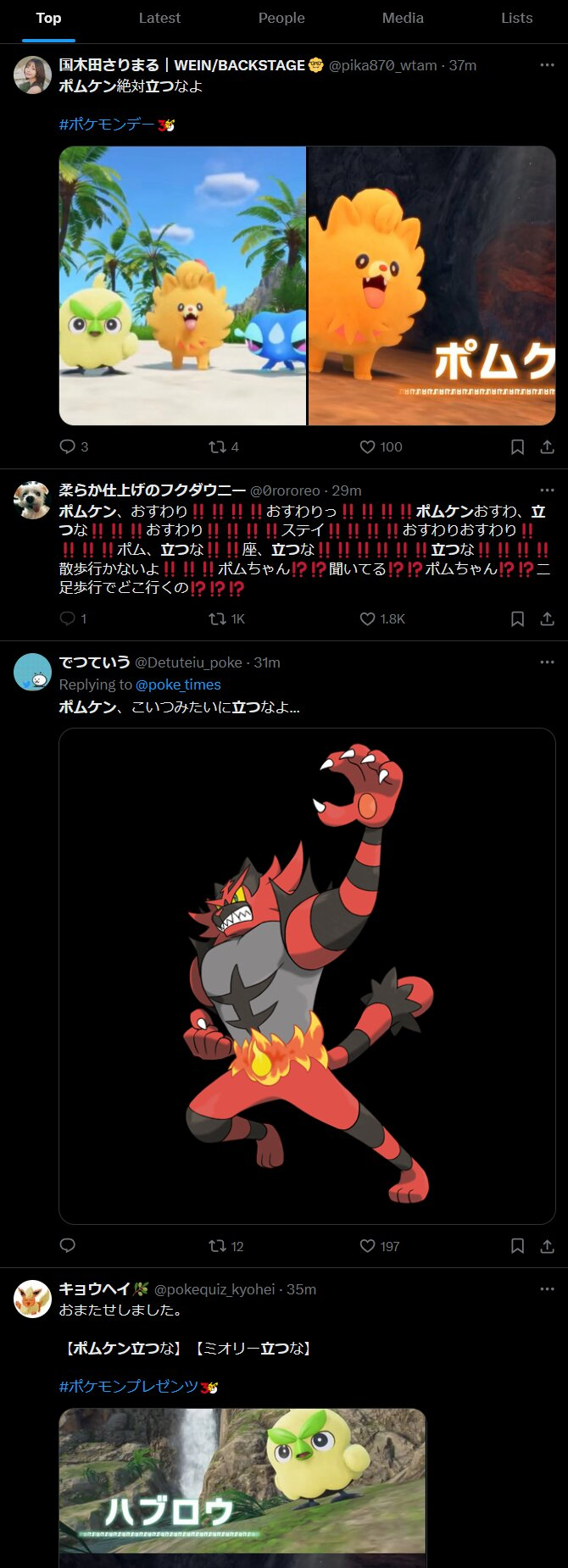Image resolution: width=568 pixels, height=1568 pixels.
Task: Open the #ポケモンデー hashtag link
Action: pos(116,125)
